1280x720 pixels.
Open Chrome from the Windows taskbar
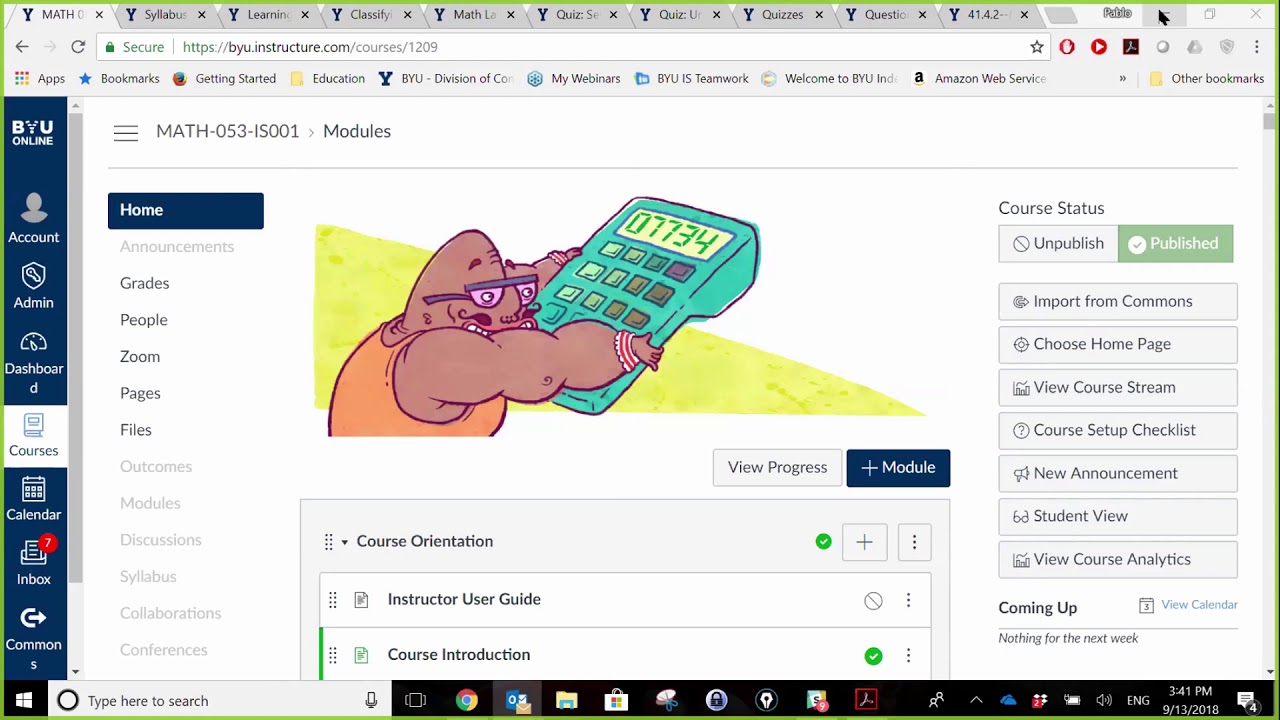(467, 701)
